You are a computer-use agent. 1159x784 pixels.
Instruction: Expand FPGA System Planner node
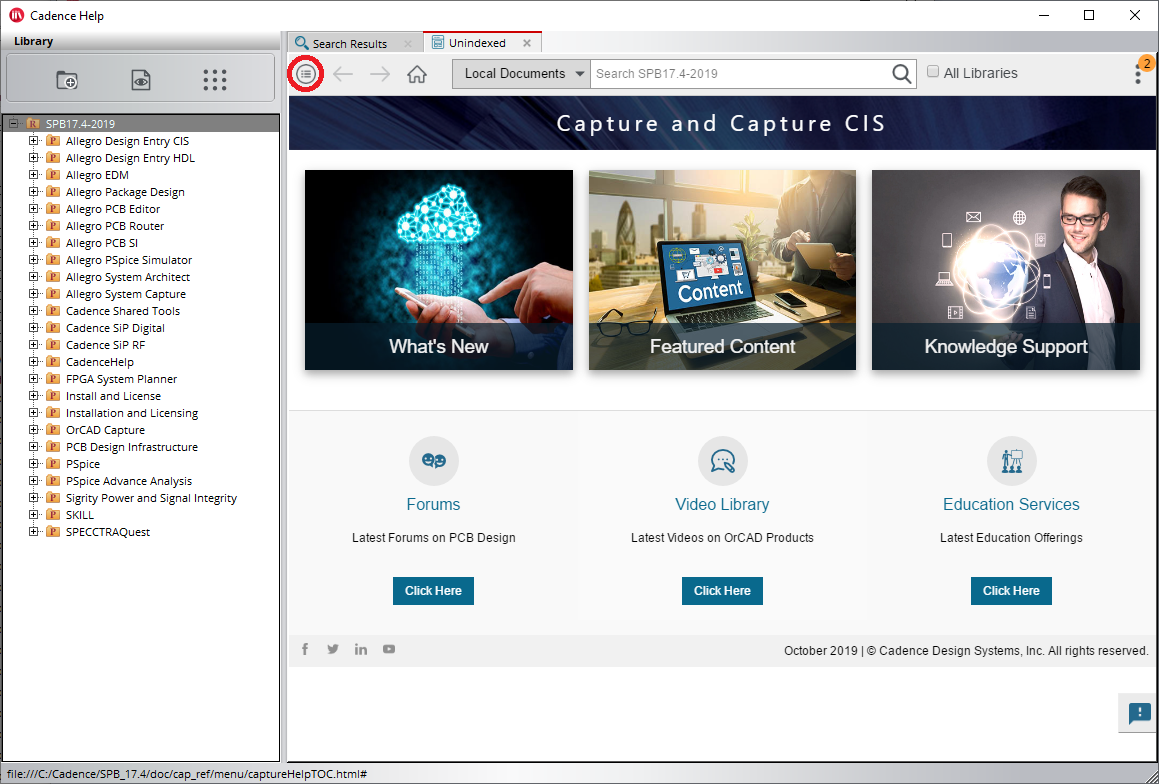pos(33,378)
